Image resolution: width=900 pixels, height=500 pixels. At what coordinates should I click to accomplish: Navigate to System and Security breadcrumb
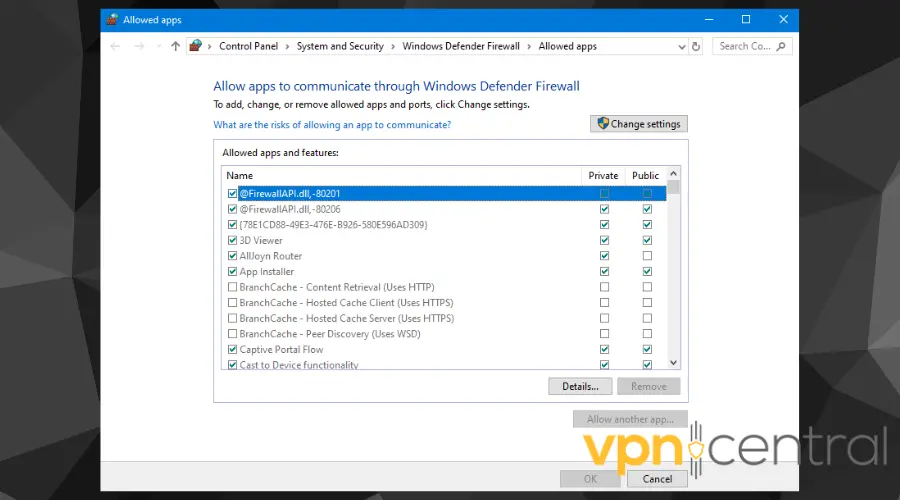pos(340,46)
